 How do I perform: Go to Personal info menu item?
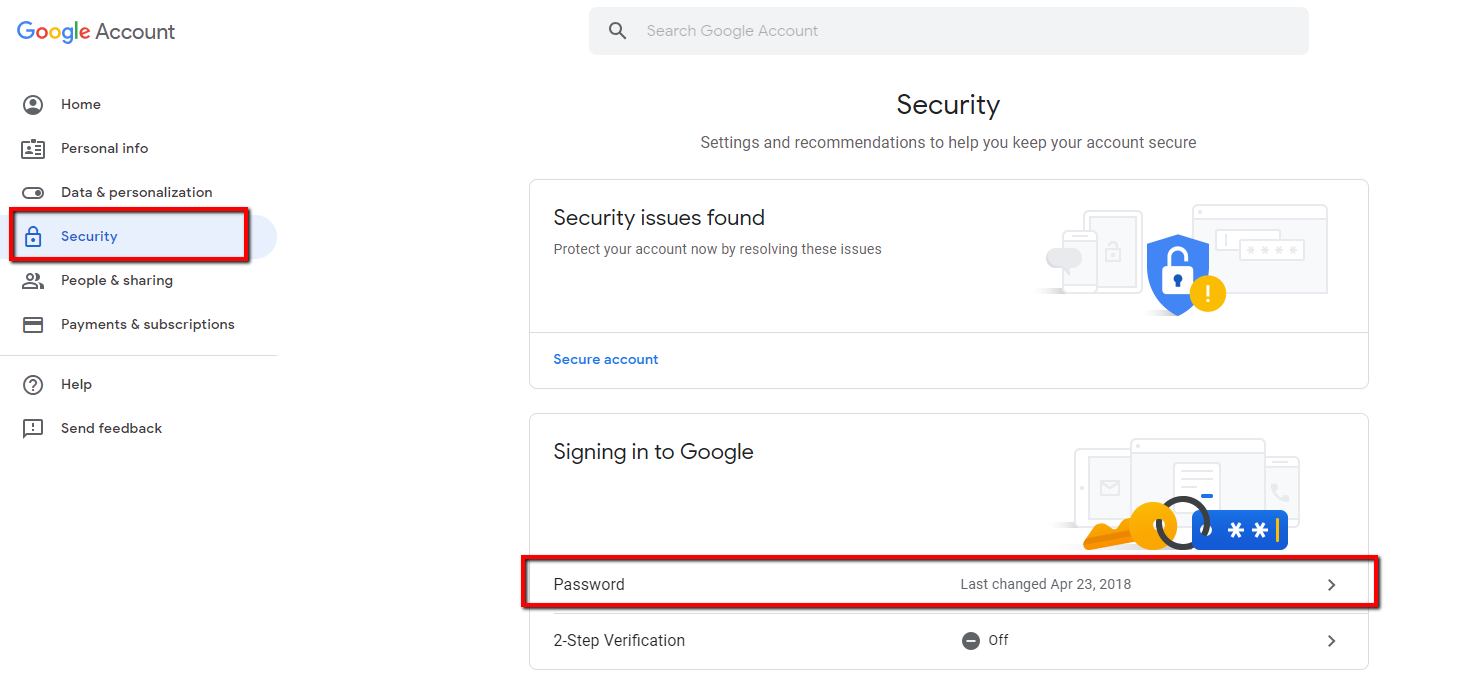[x=104, y=149]
